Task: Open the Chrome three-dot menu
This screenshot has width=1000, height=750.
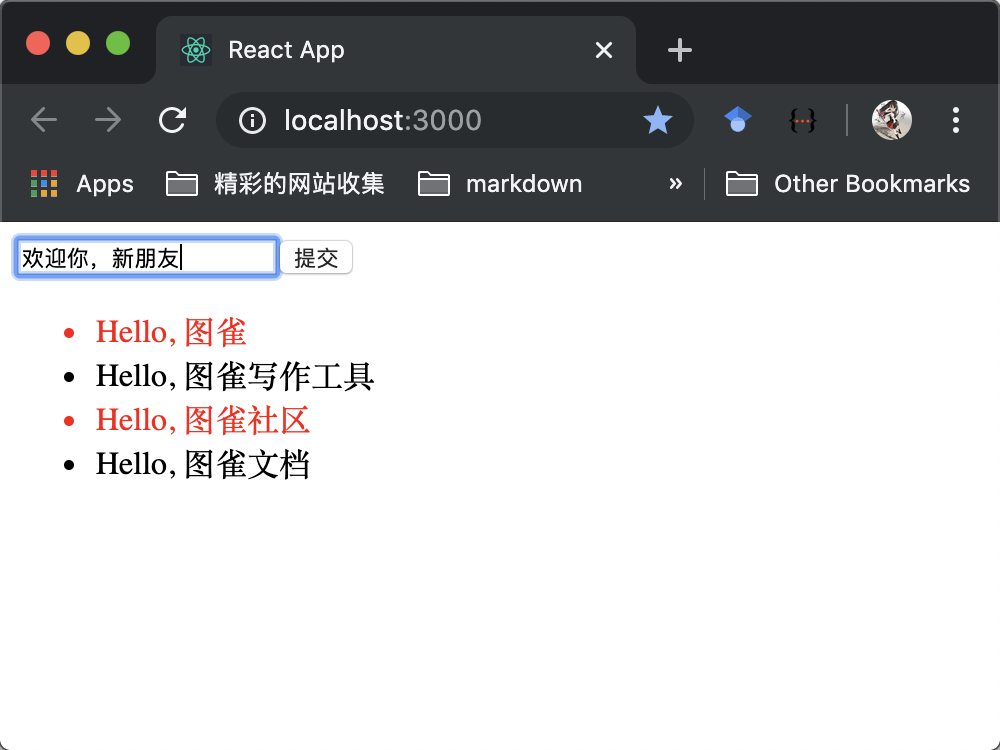Action: (956, 120)
